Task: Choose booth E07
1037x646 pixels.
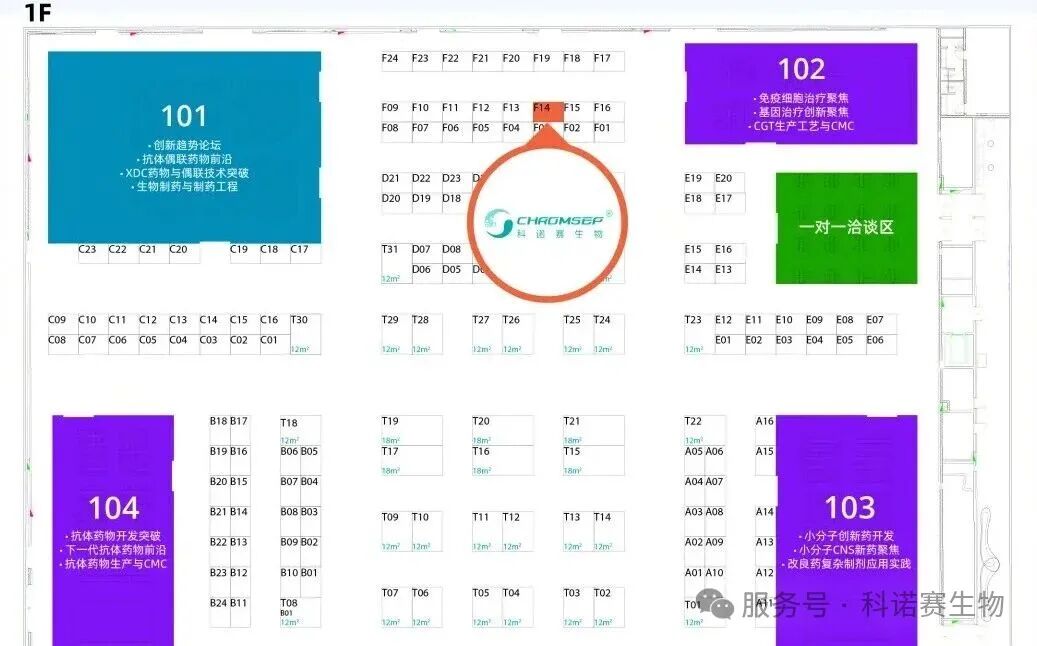Action: click(x=882, y=324)
